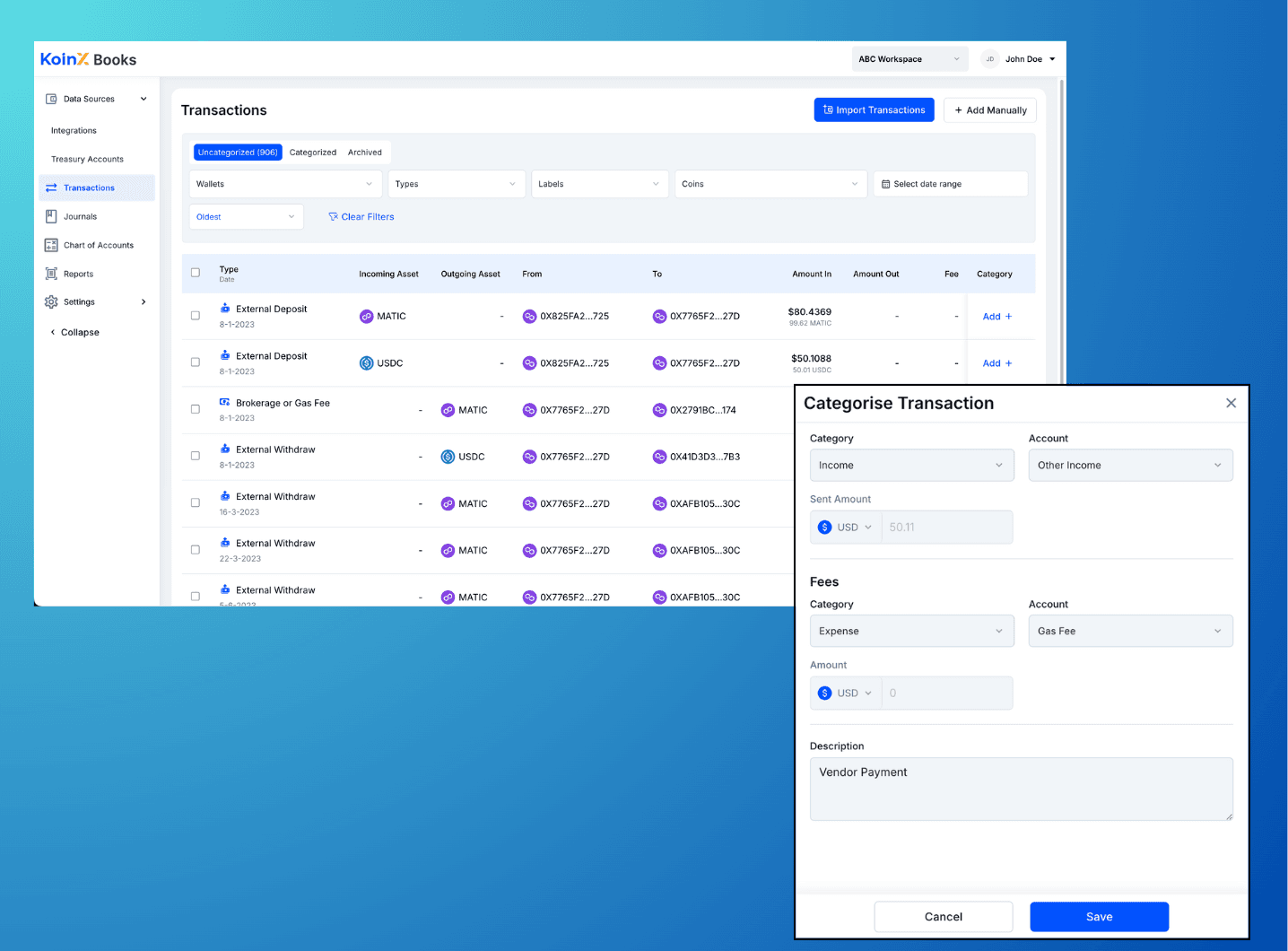The width and height of the screenshot is (1288, 951).
Task: Select the Brokerage or Gas Fee row checkbox
Action: (x=196, y=409)
